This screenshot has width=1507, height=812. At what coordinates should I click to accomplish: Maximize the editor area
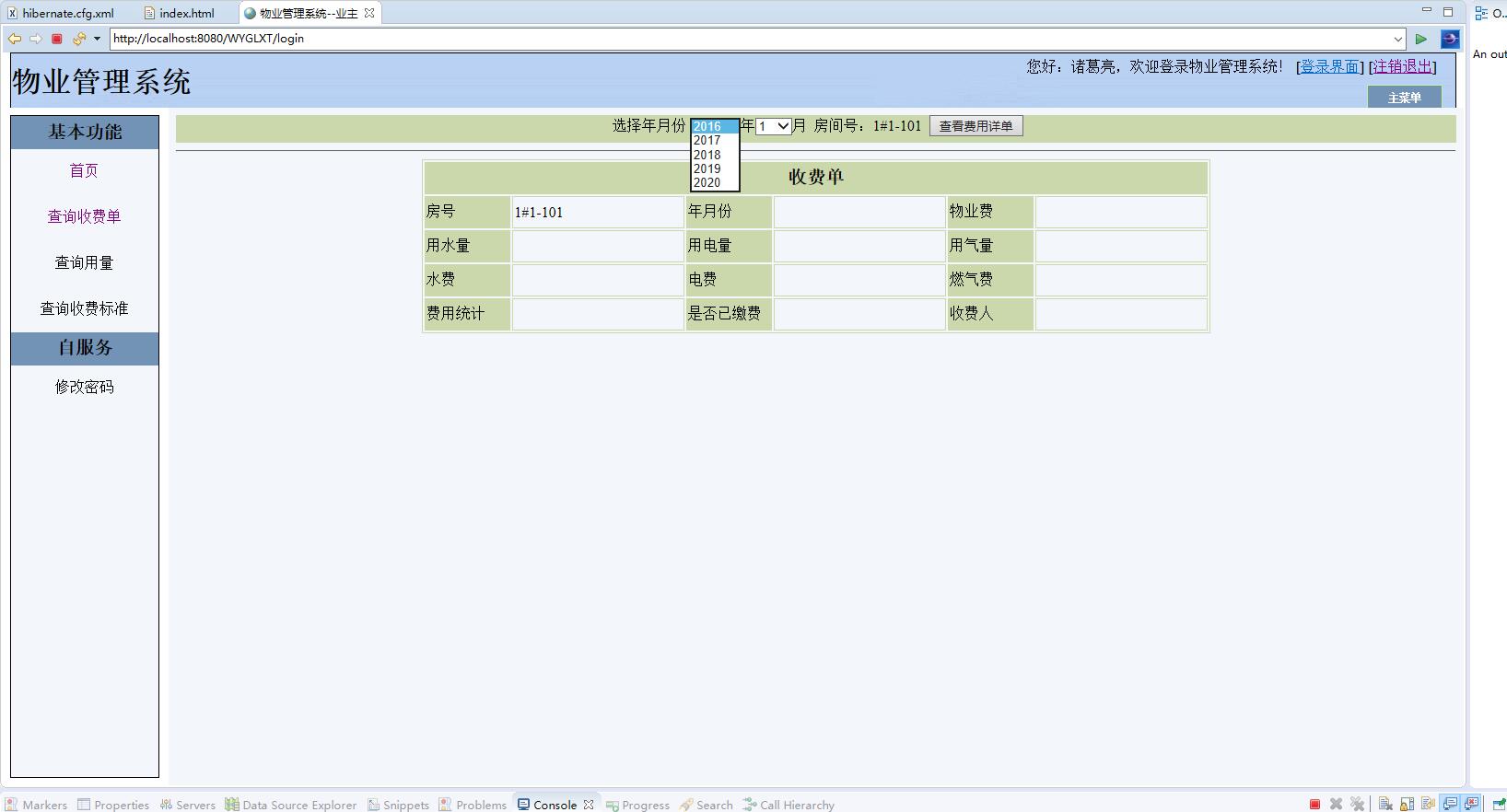(x=1448, y=12)
